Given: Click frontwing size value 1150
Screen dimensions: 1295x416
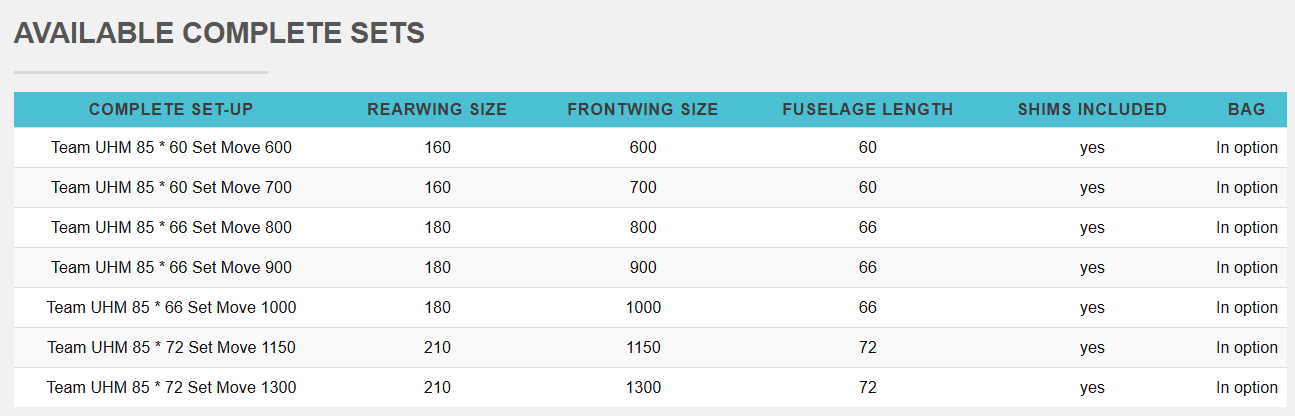Looking at the screenshot, I should 643,347.
